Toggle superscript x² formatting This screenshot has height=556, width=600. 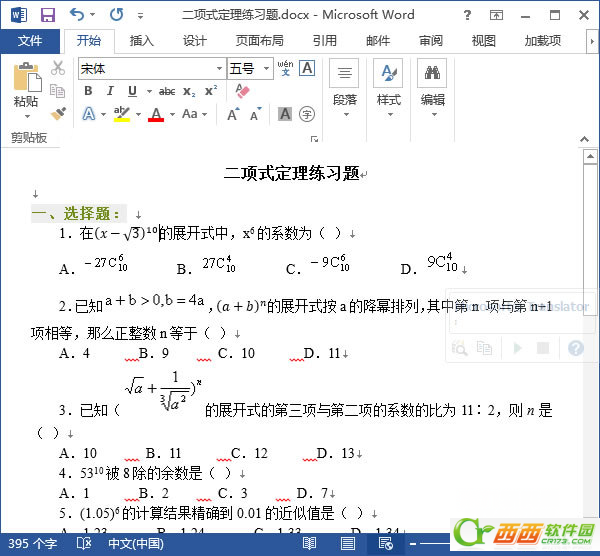[211, 91]
